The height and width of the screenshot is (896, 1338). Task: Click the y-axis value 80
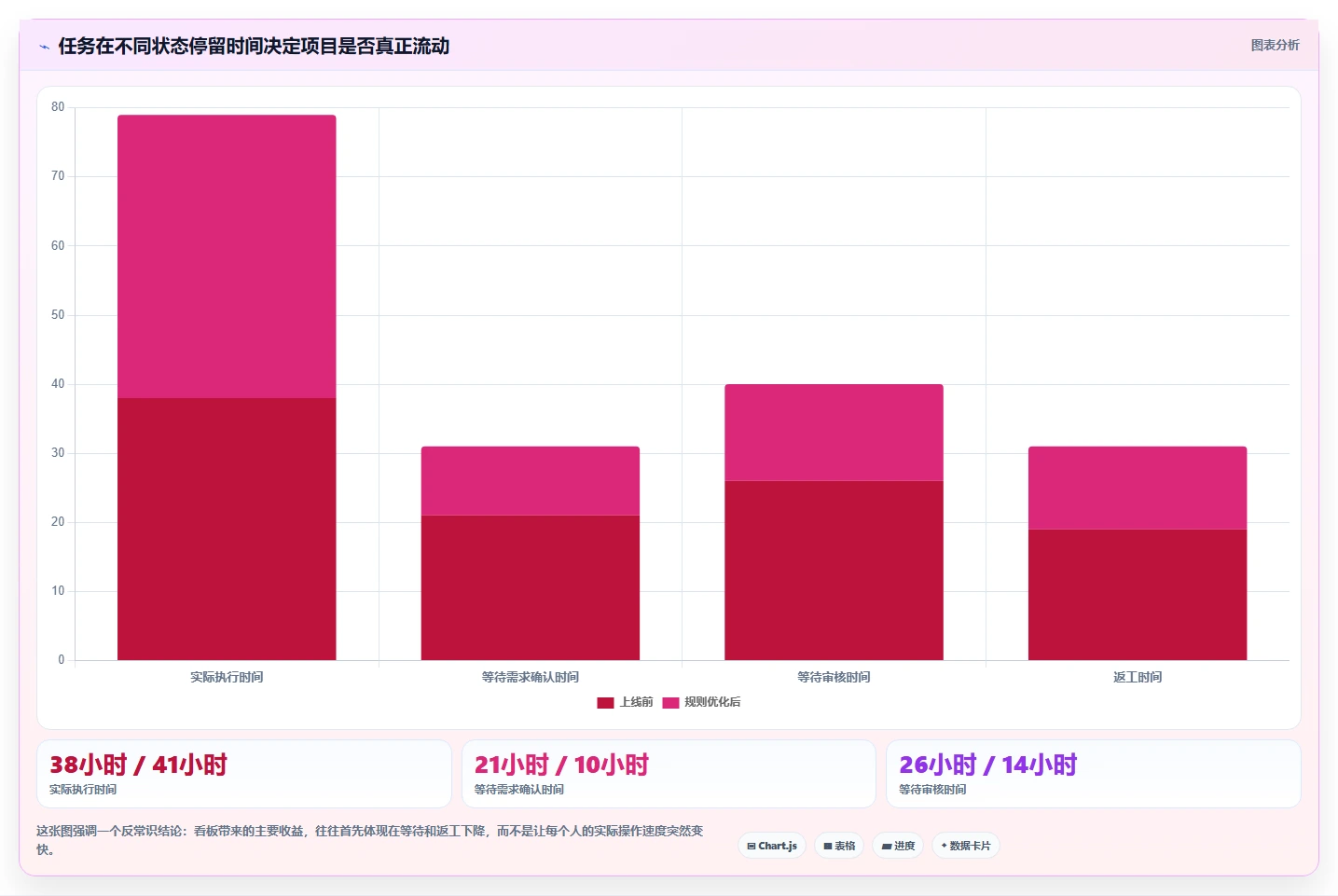click(x=58, y=107)
